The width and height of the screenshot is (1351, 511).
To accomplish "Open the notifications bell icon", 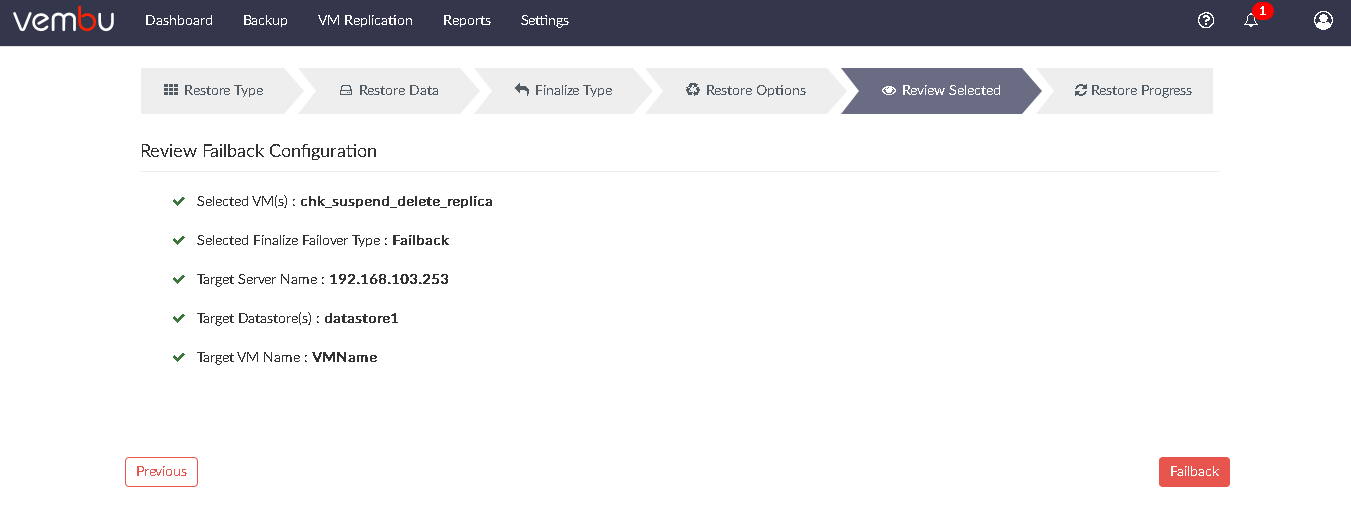I will tap(1251, 20).
